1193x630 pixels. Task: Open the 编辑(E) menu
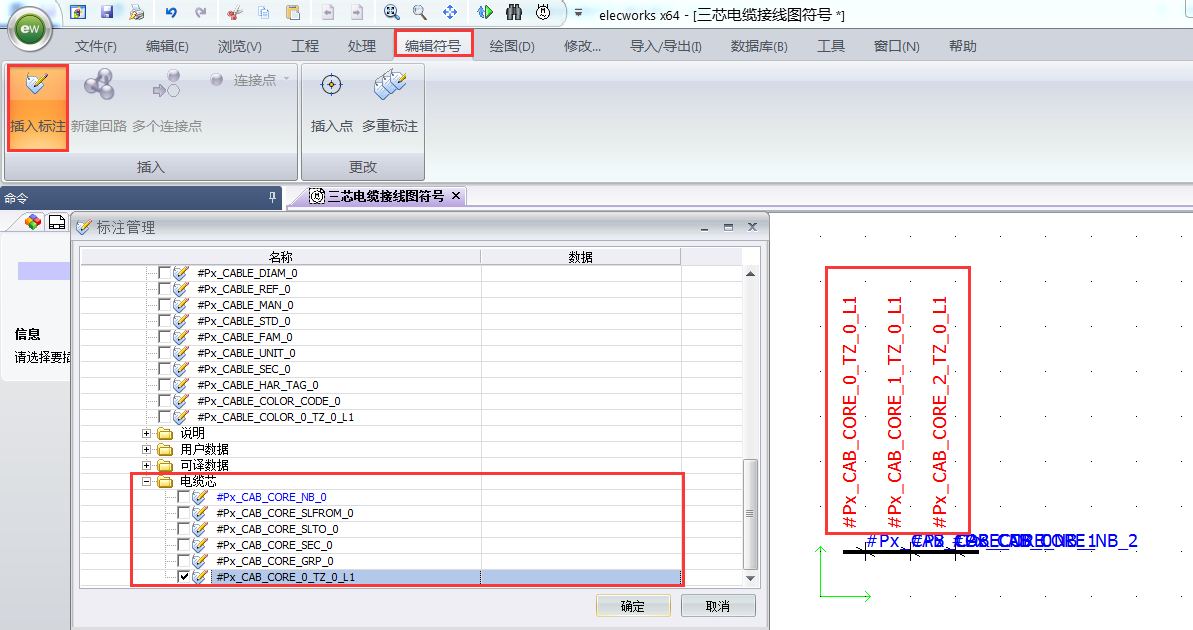pos(167,46)
